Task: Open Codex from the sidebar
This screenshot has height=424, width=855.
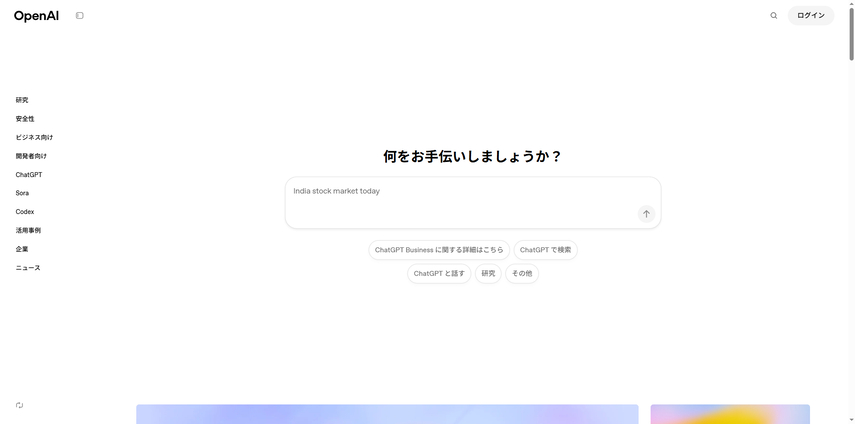Action: click(x=25, y=212)
